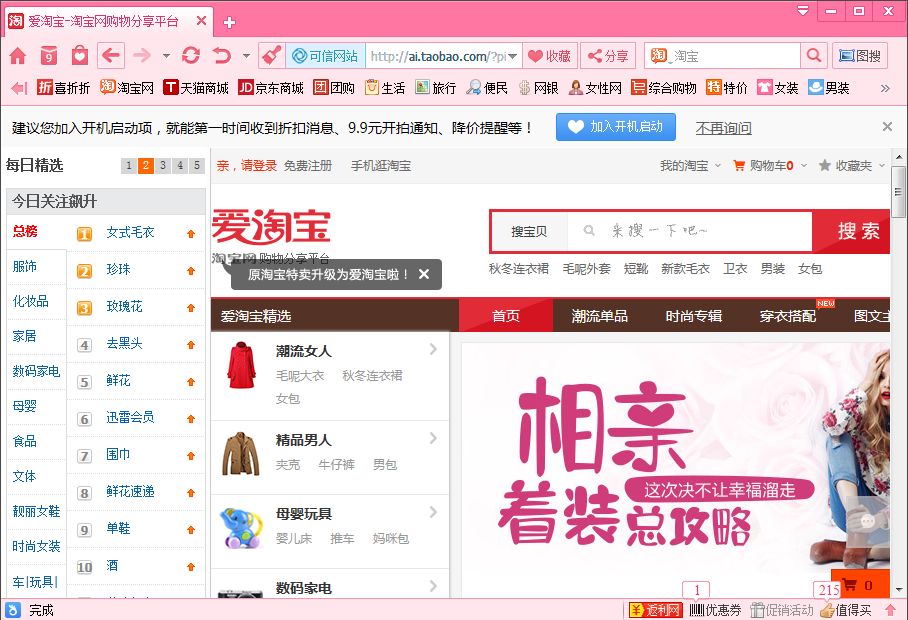The width and height of the screenshot is (908, 620).
Task: Open 优惠券 in the status bar
Action: 716,610
